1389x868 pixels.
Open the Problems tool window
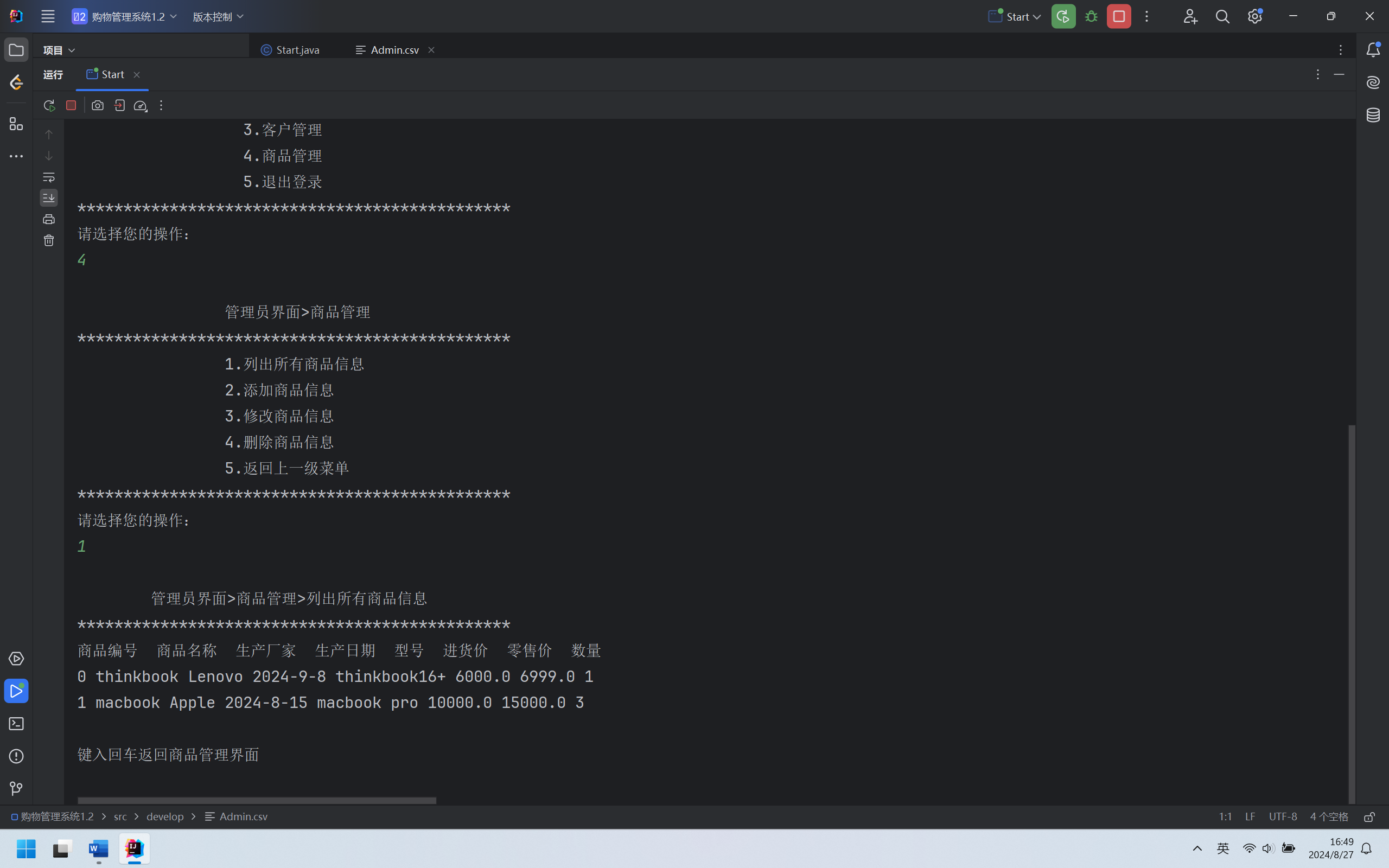point(16,756)
